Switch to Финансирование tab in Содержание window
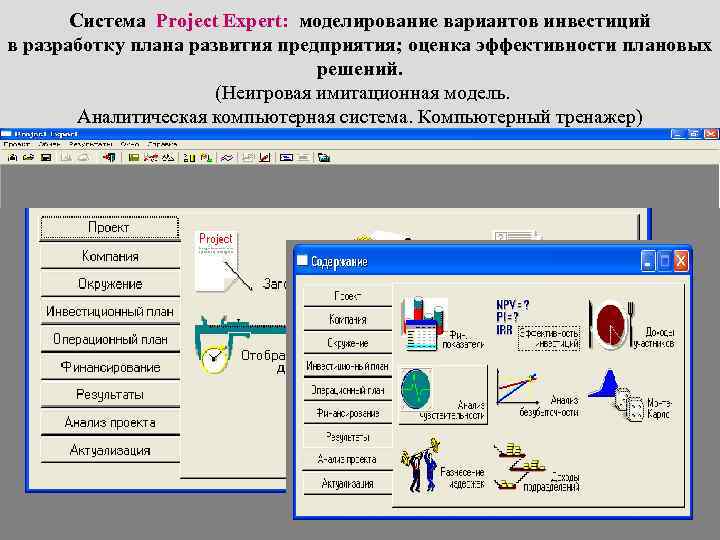Image resolution: width=720 pixels, height=540 pixels. click(x=348, y=413)
